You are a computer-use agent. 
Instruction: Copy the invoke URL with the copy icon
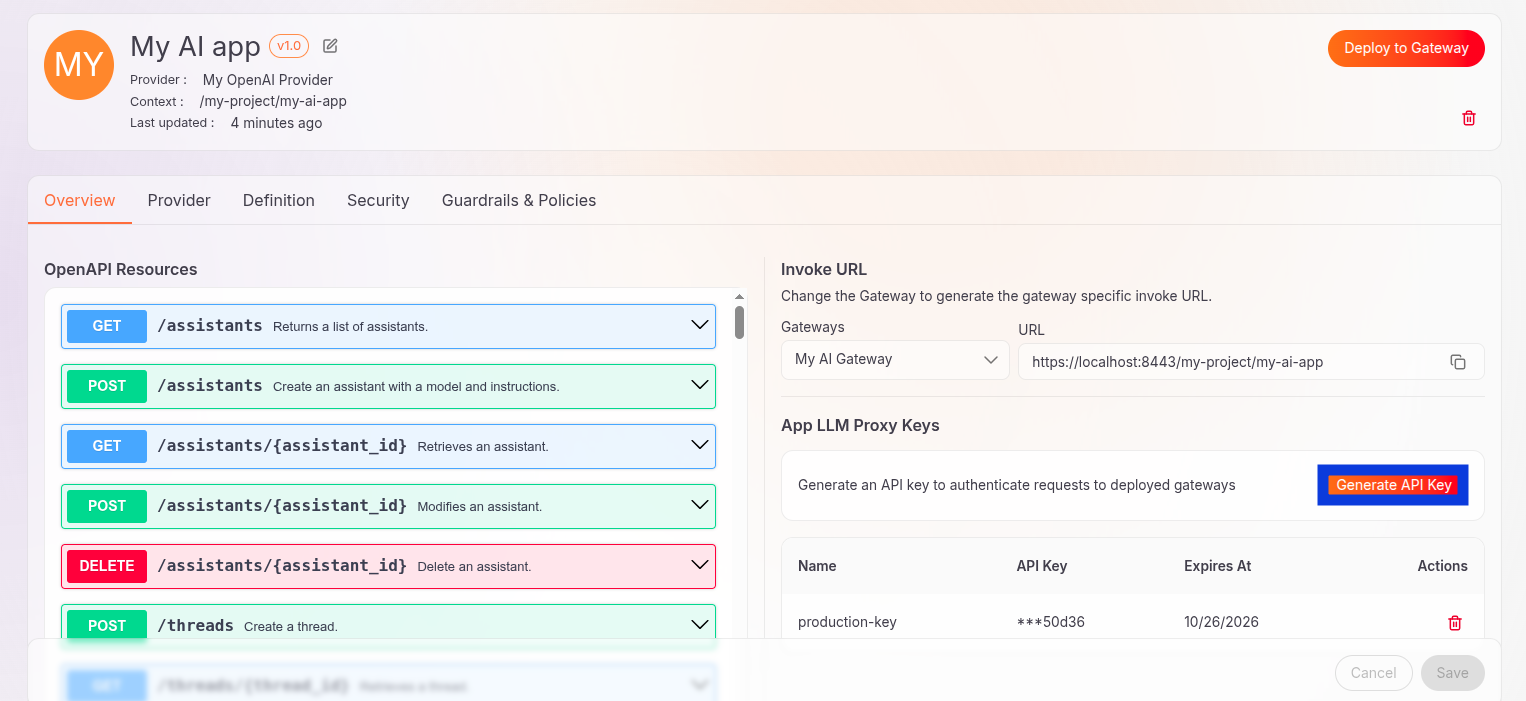tap(1458, 362)
